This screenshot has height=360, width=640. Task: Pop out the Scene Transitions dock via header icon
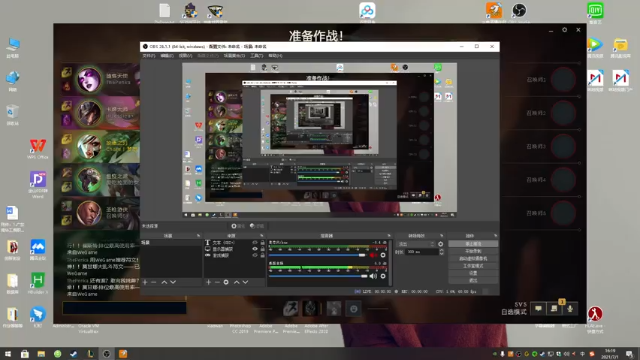click(x=441, y=236)
